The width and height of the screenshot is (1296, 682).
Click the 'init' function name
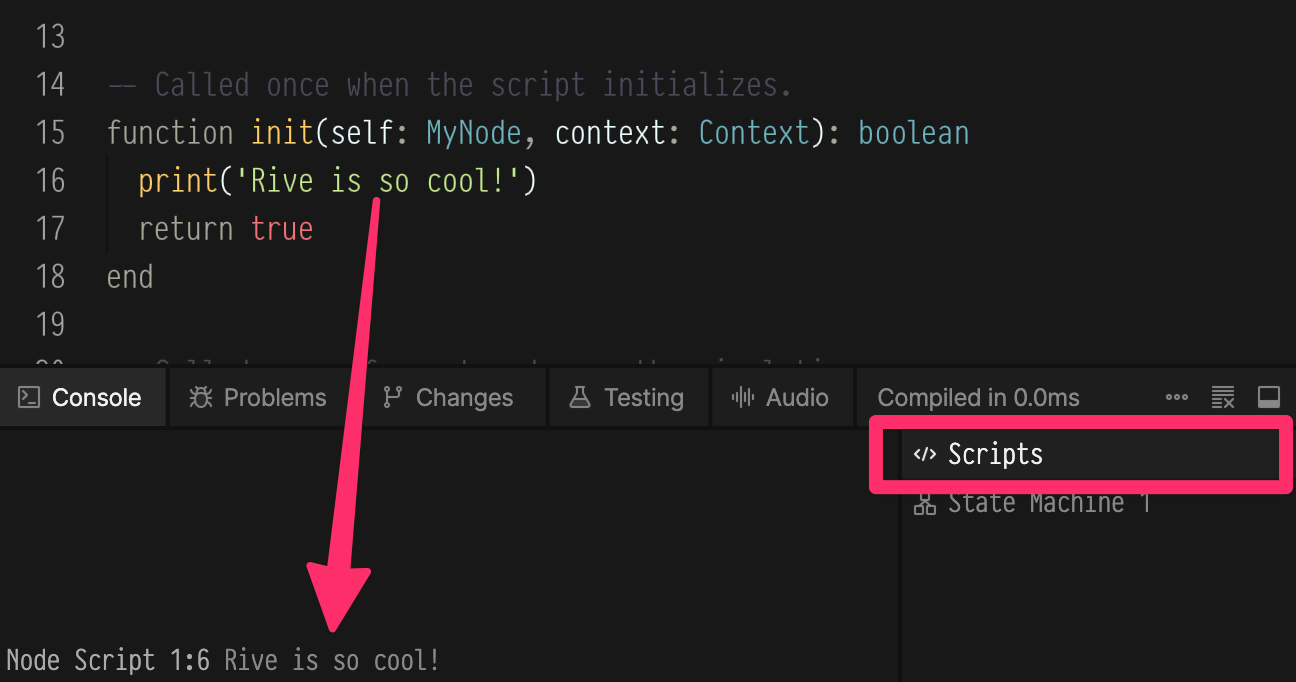click(282, 133)
